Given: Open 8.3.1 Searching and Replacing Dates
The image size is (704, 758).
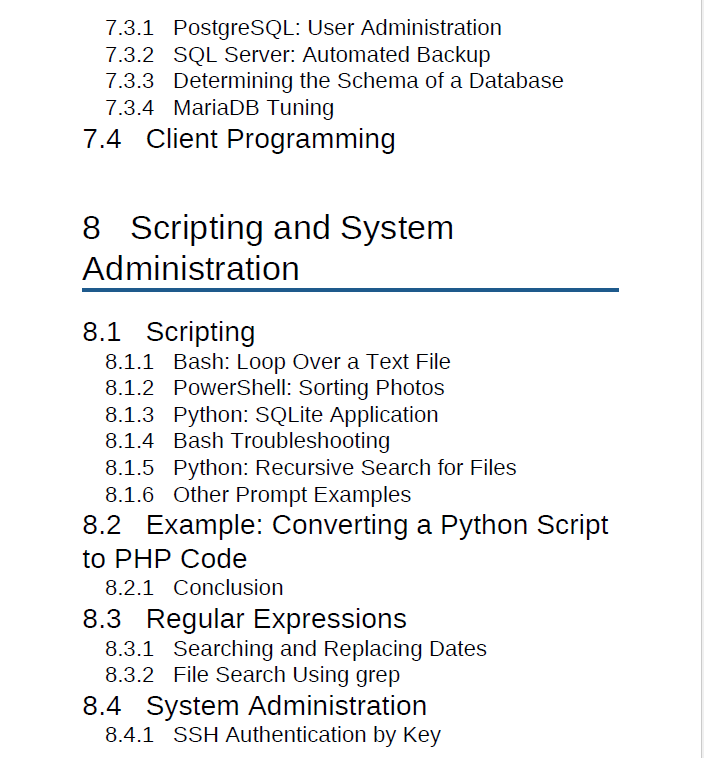Looking at the screenshot, I should click(296, 649).
